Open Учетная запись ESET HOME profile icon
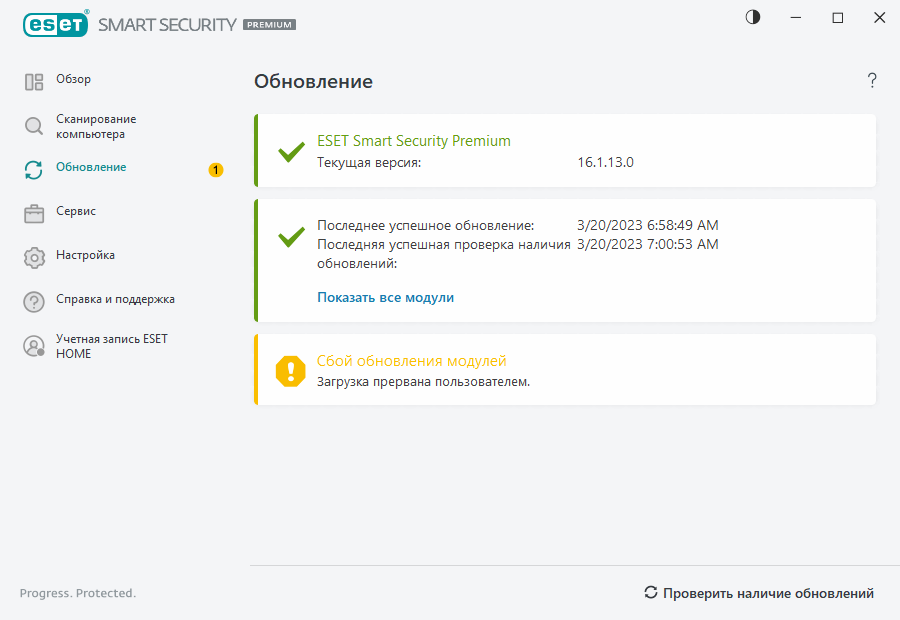 pyautogui.click(x=34, y=346)
